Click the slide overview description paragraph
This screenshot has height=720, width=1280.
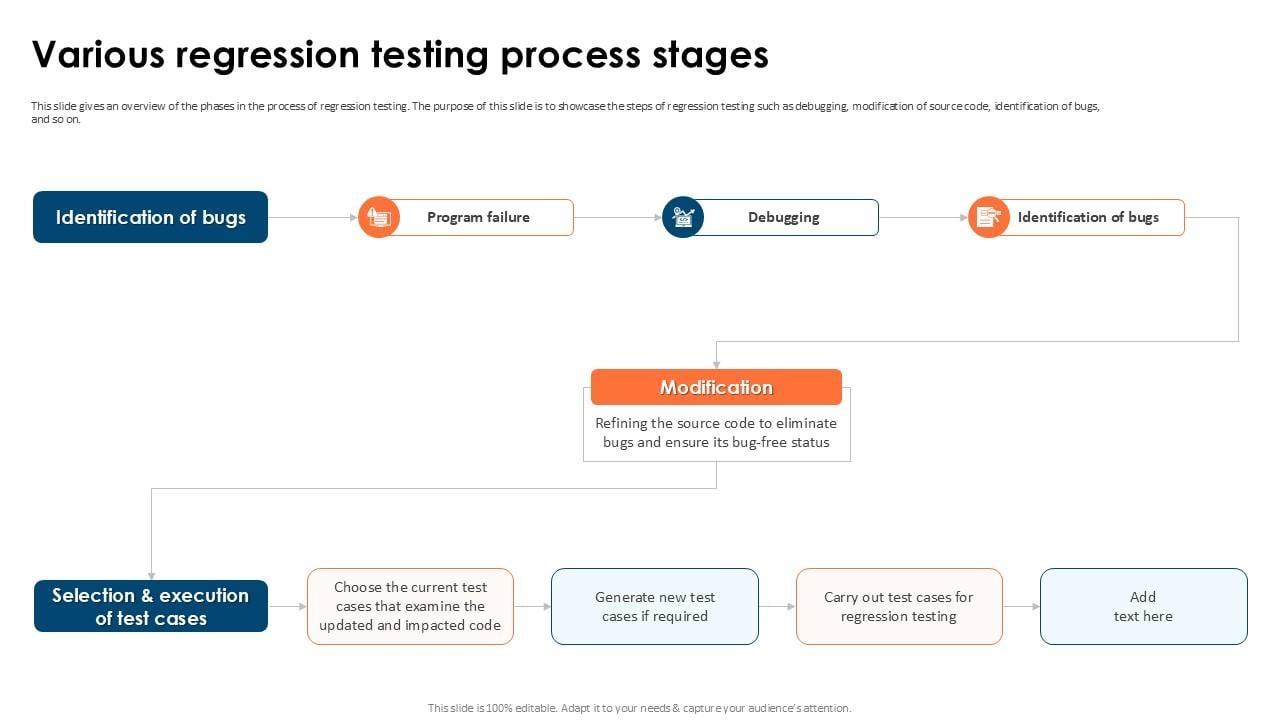(565, 112)
